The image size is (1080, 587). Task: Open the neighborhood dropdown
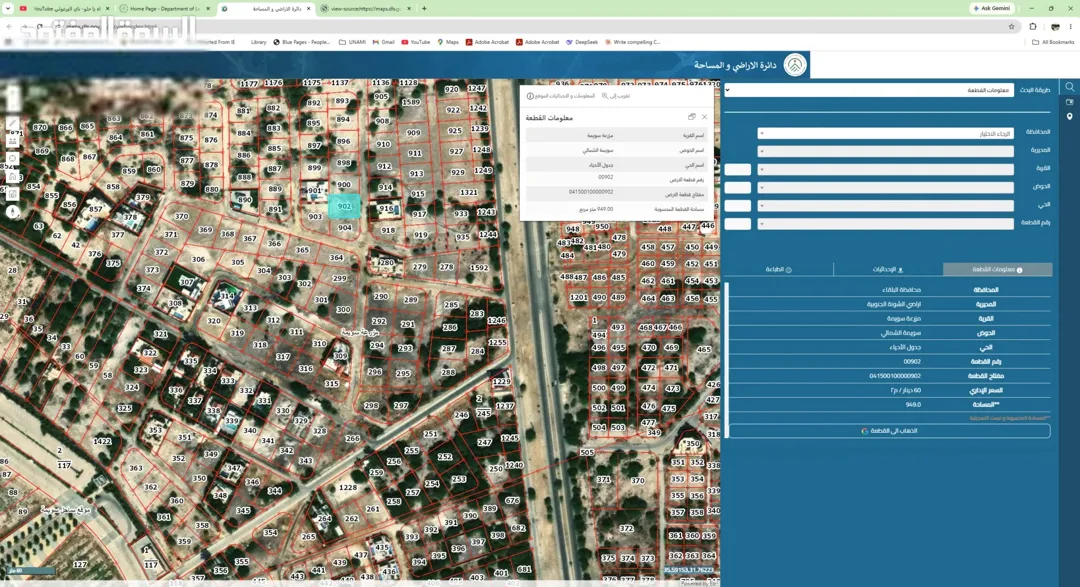coord(886,205)
